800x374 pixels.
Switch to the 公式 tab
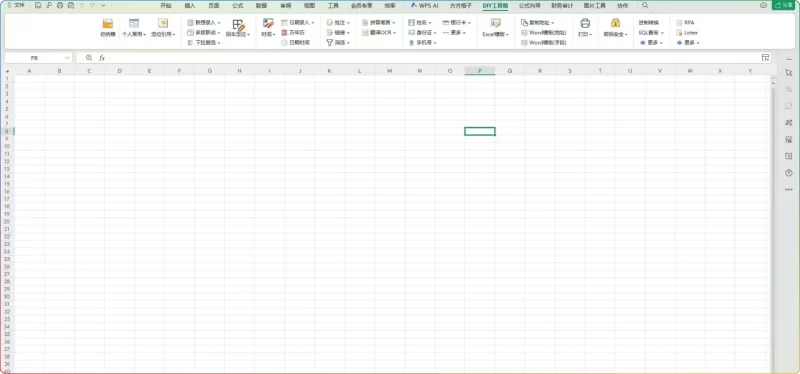point(237,5)
